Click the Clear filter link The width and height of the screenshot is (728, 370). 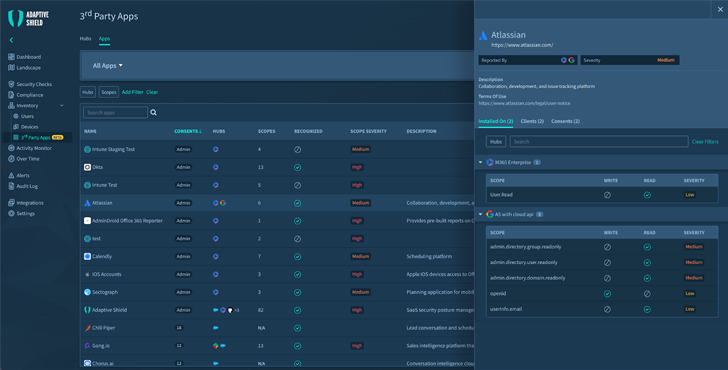tap(152, 92)
